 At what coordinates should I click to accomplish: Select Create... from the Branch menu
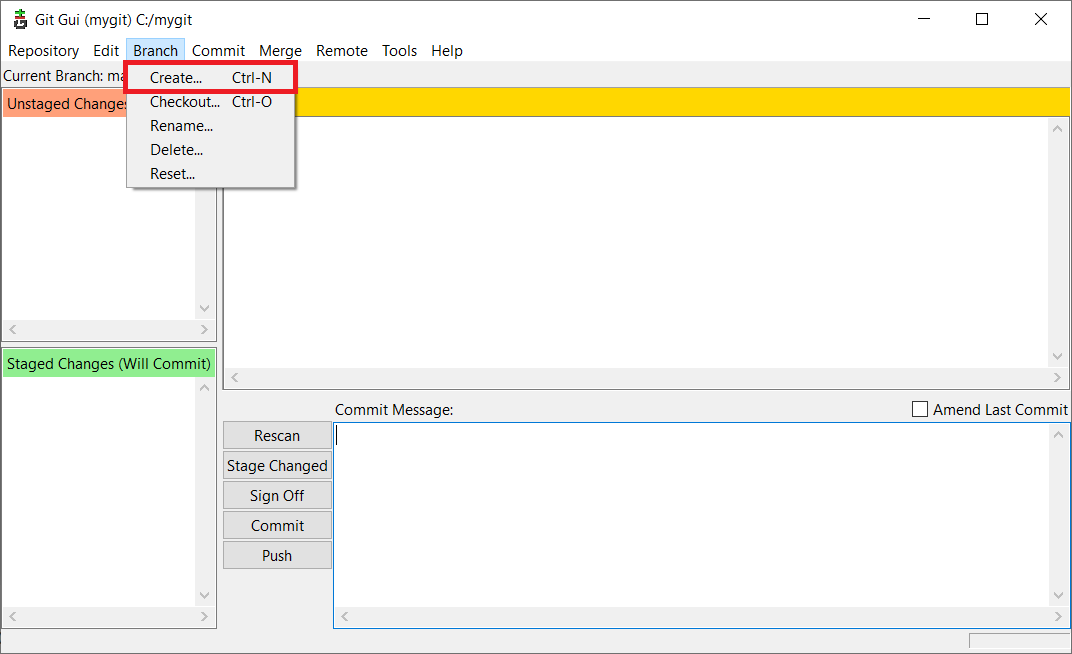176,78
